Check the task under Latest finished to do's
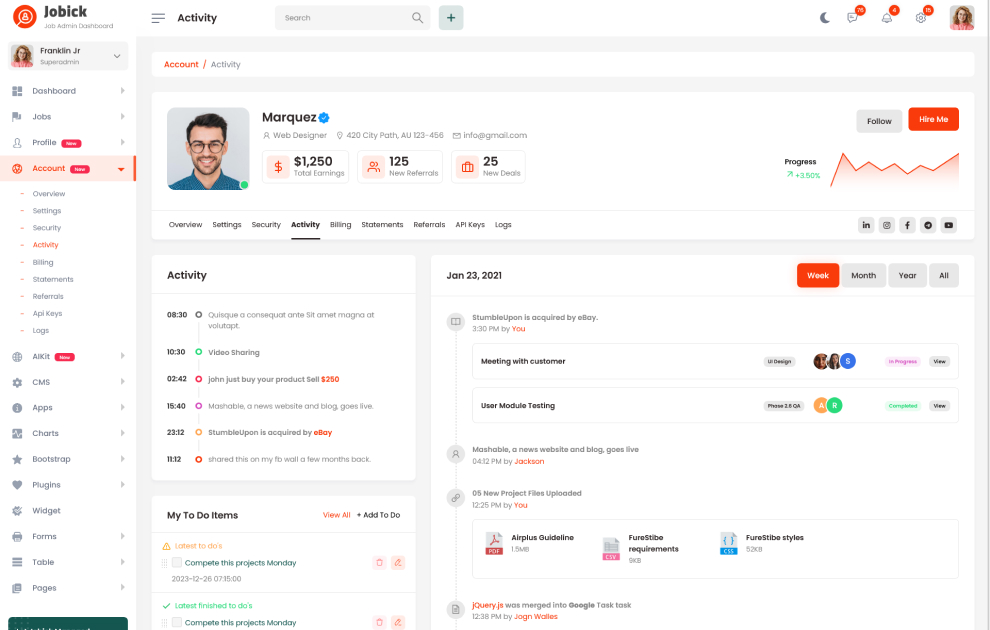The height and width of the screenshot is (630, 990). (177, 622)
